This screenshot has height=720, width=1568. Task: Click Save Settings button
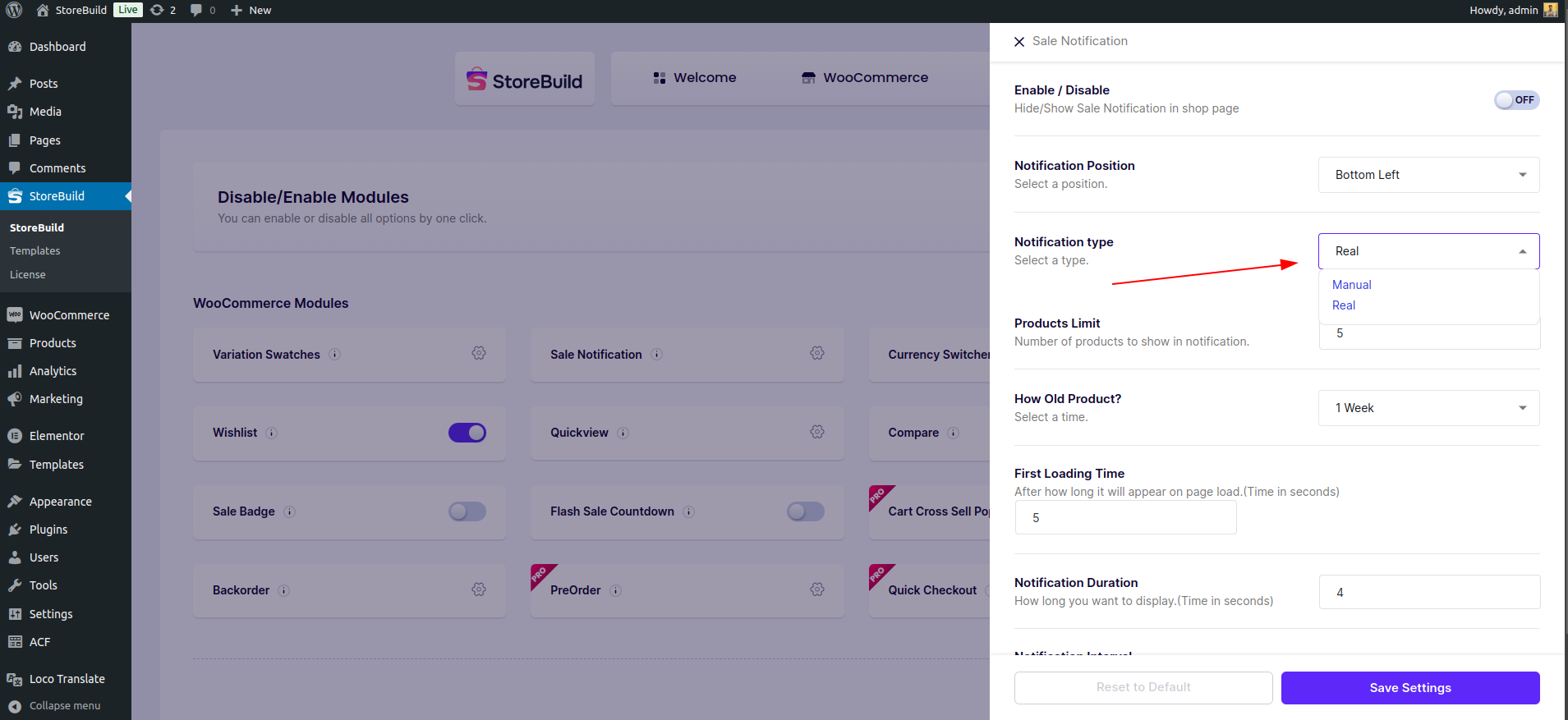tap(1410, 688)
